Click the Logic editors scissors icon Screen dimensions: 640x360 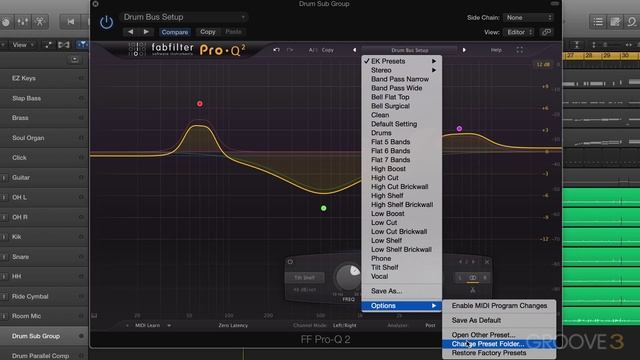(40, 22)
